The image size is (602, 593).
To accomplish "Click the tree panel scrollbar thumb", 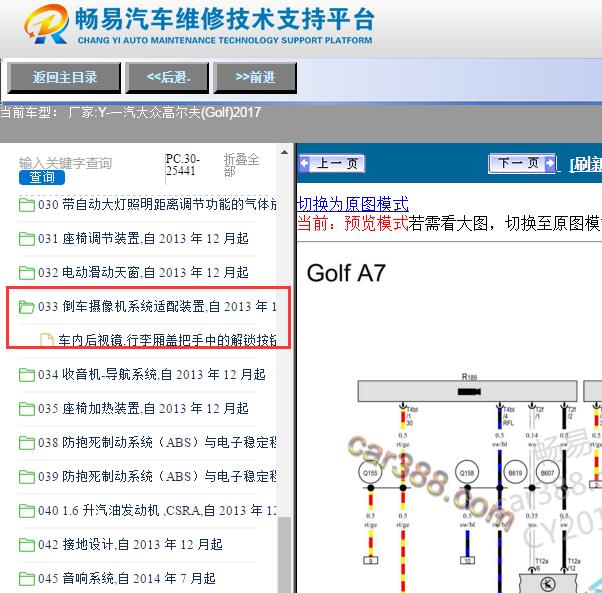I will pos(284,555).
